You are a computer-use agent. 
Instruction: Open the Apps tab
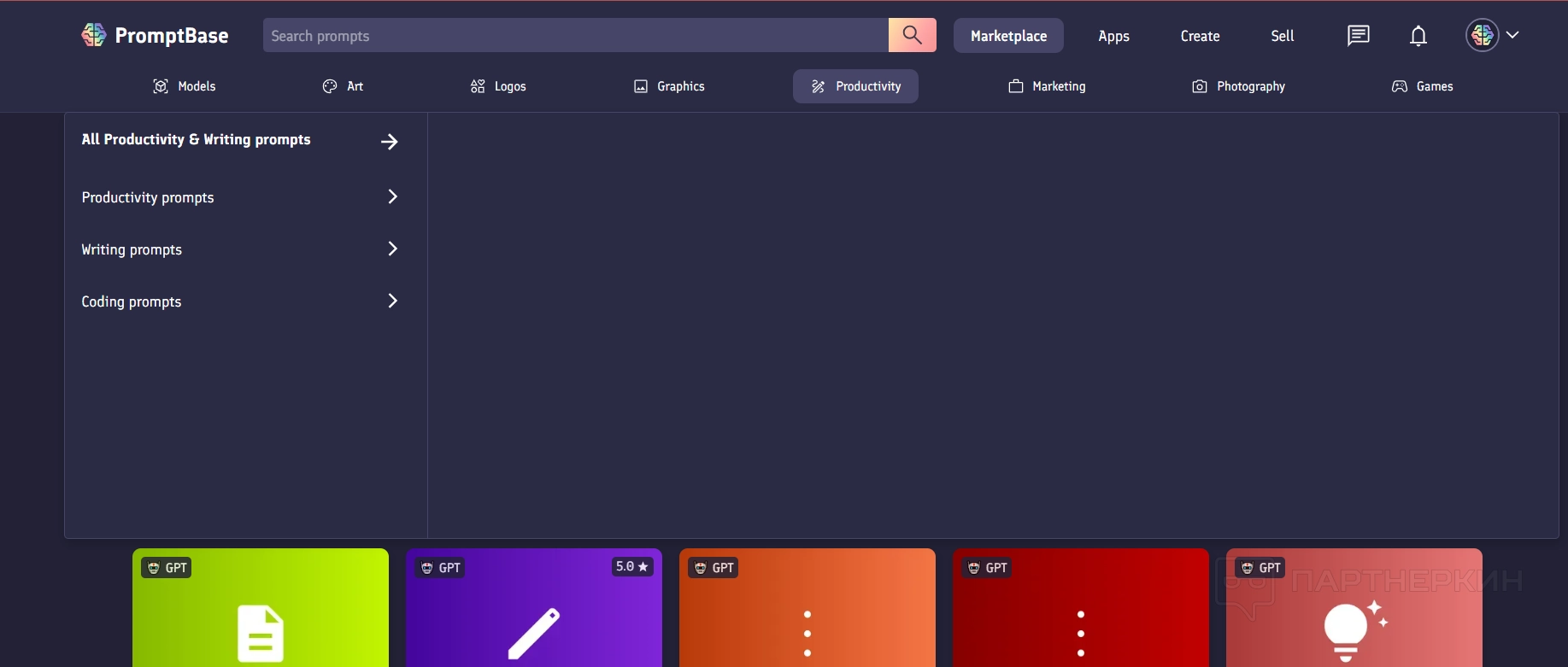(1113, 36)
